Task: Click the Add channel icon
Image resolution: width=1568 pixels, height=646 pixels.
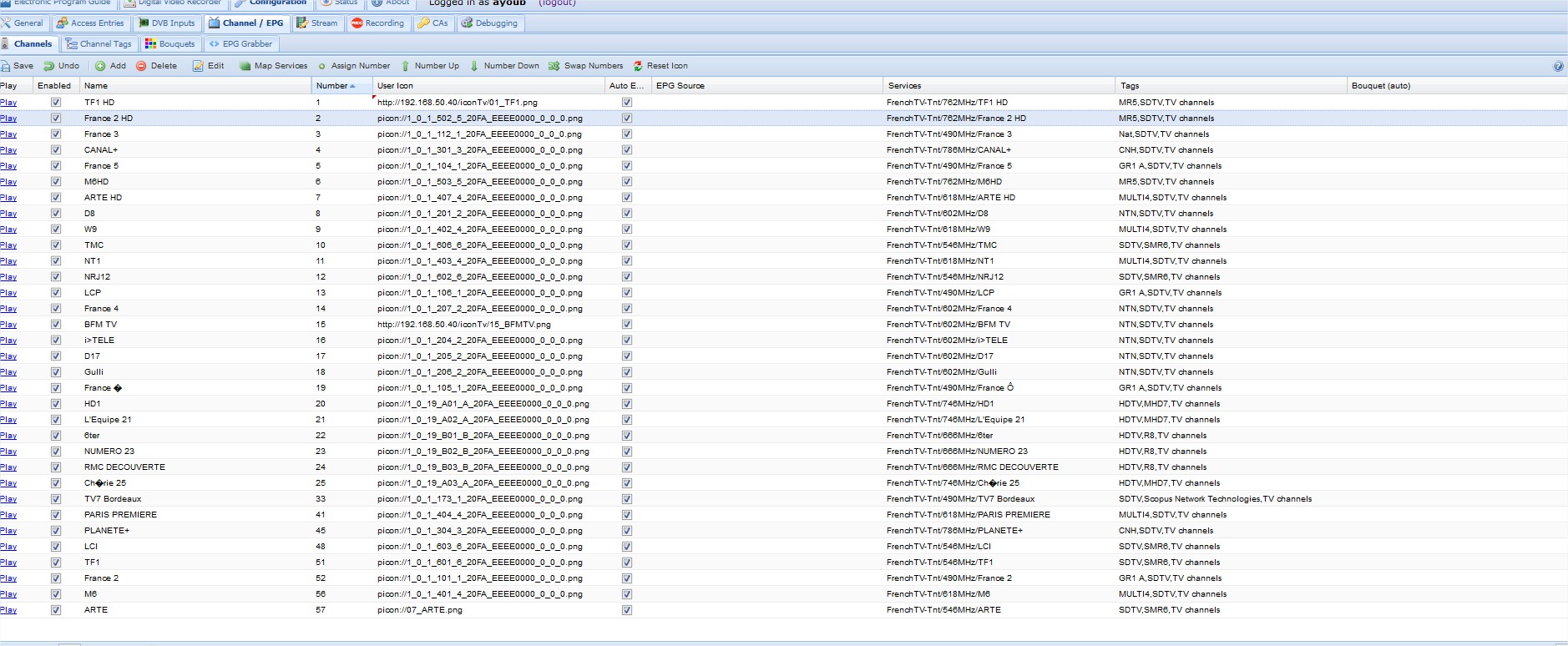Action: coord(100,66)
